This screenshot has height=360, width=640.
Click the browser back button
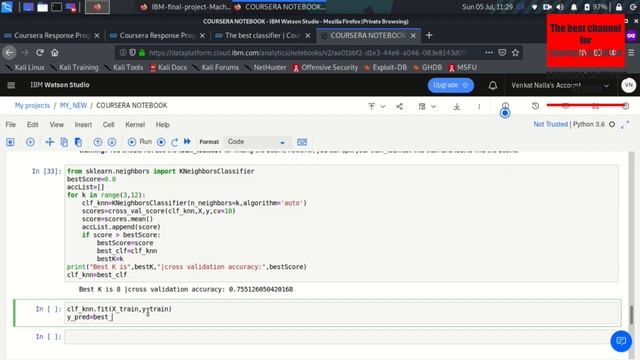[x=9, y=53]
